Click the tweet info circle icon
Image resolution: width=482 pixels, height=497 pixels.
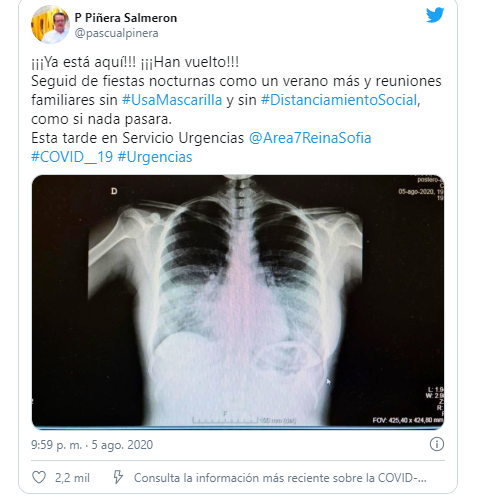click(437, 444)
